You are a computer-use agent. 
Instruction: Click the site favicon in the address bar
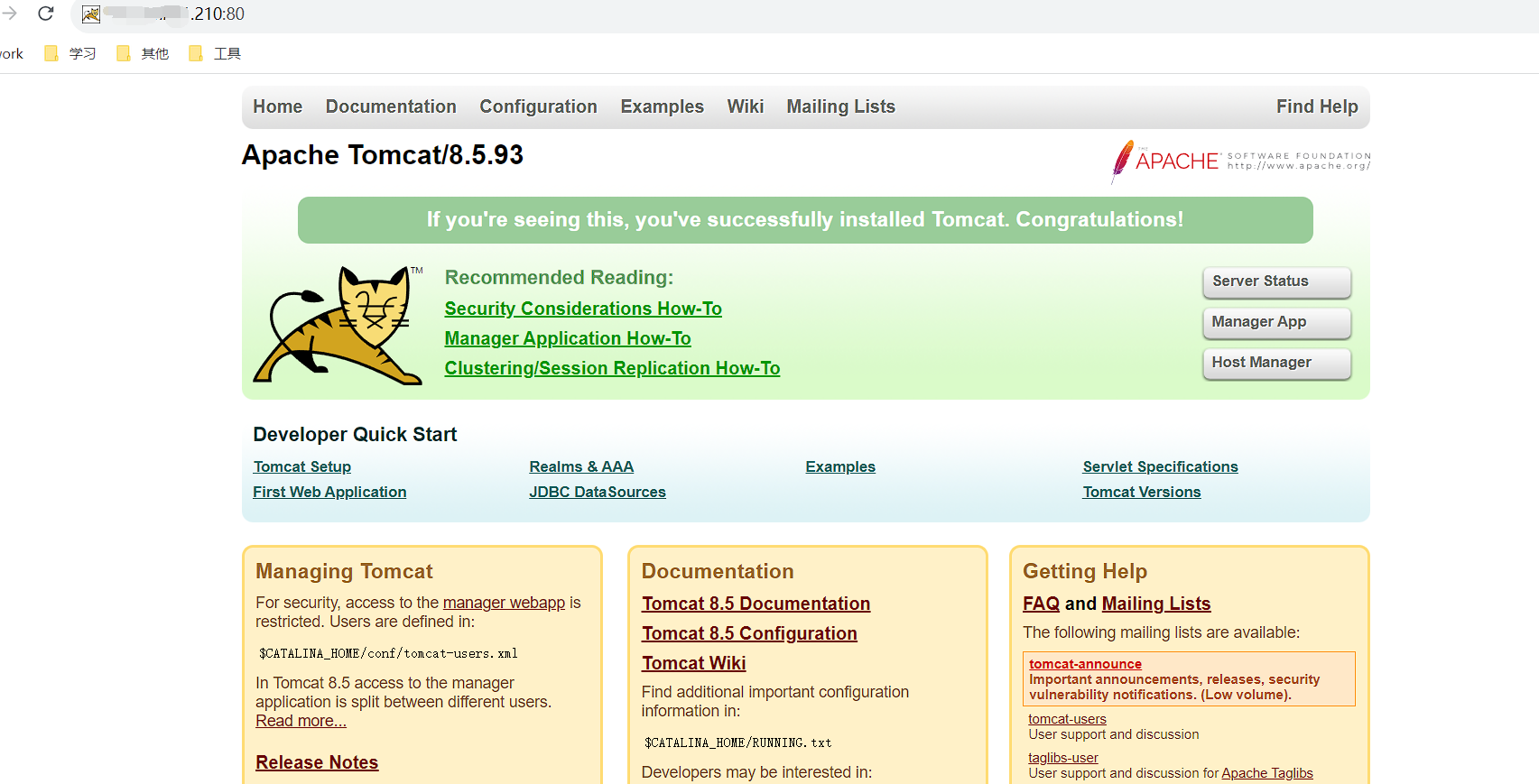pos(91,14)
